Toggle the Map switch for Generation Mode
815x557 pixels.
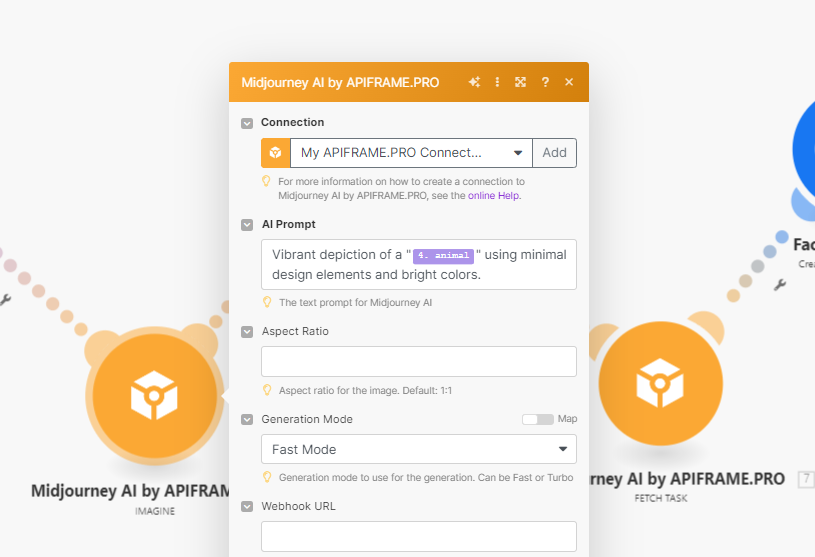538,419
